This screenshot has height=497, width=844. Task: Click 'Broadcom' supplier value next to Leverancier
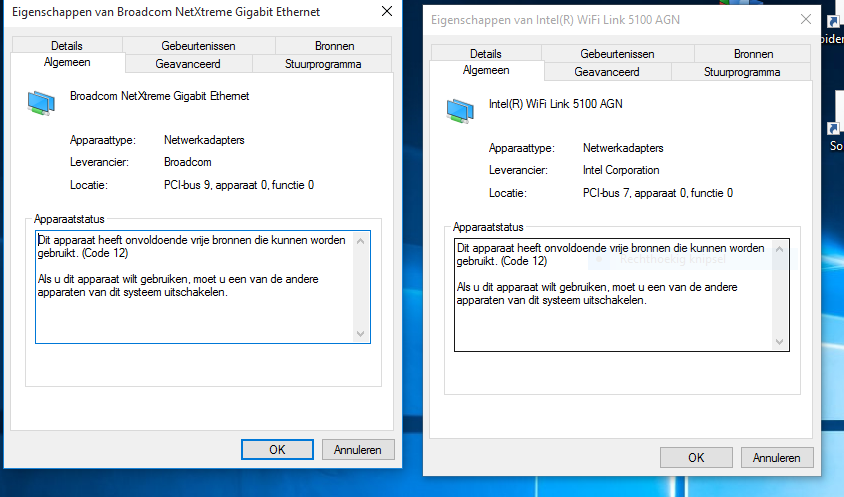click(x=187, y=162)
